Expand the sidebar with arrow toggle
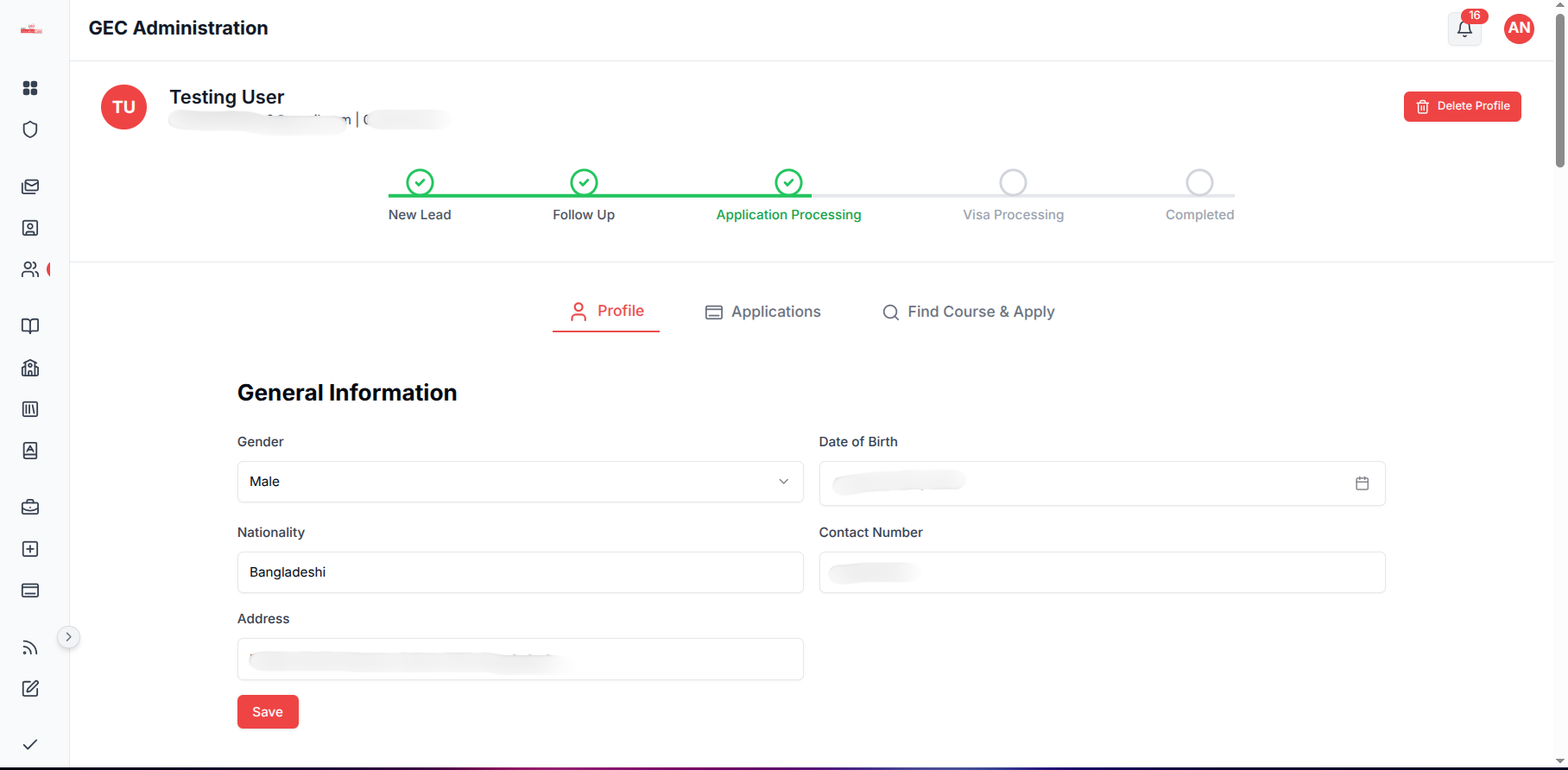 (x=68, y=637)
